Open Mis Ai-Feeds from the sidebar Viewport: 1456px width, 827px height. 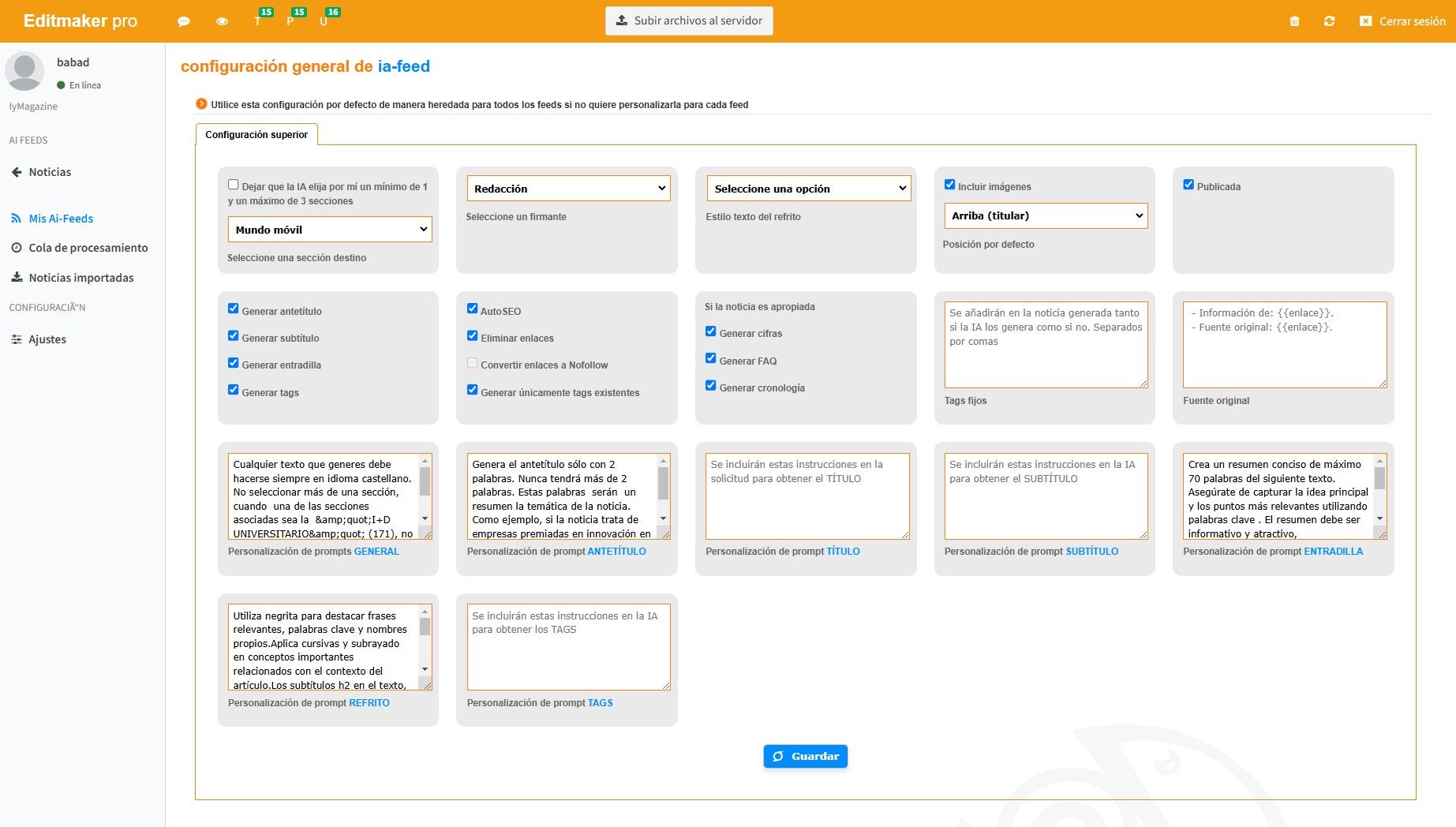tap(59, 218)
